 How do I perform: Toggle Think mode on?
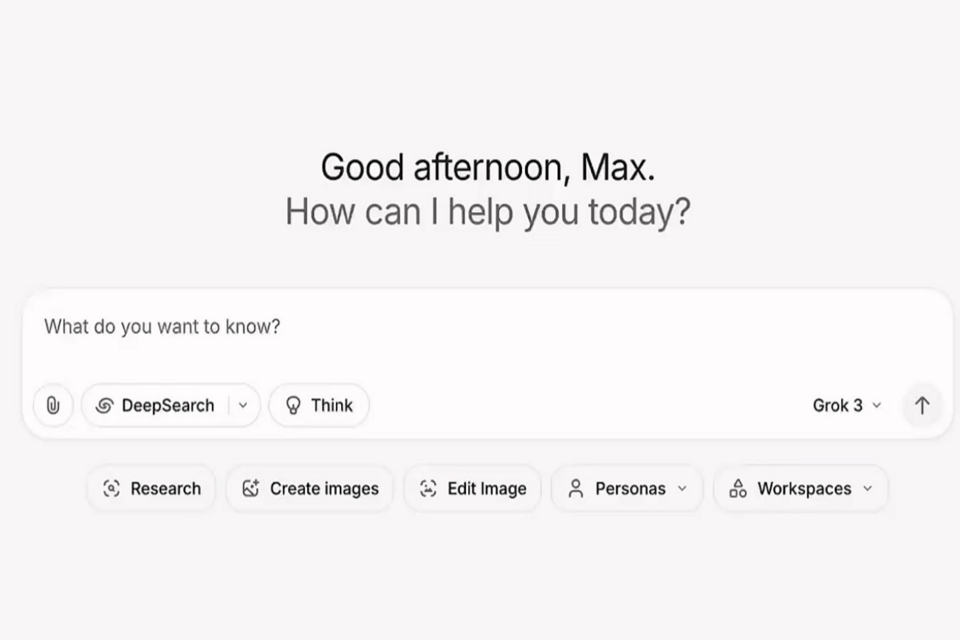click(331, 405)
